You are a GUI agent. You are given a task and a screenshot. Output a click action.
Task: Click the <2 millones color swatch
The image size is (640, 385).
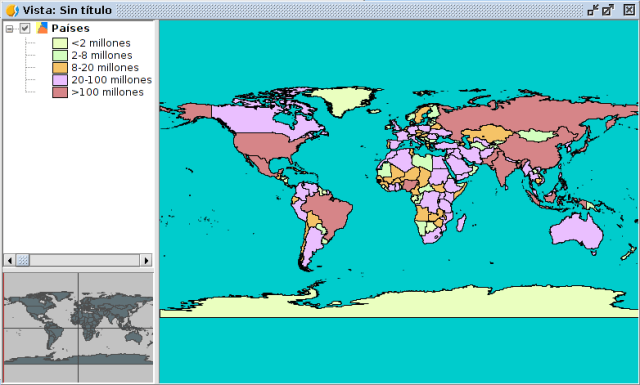60,43
